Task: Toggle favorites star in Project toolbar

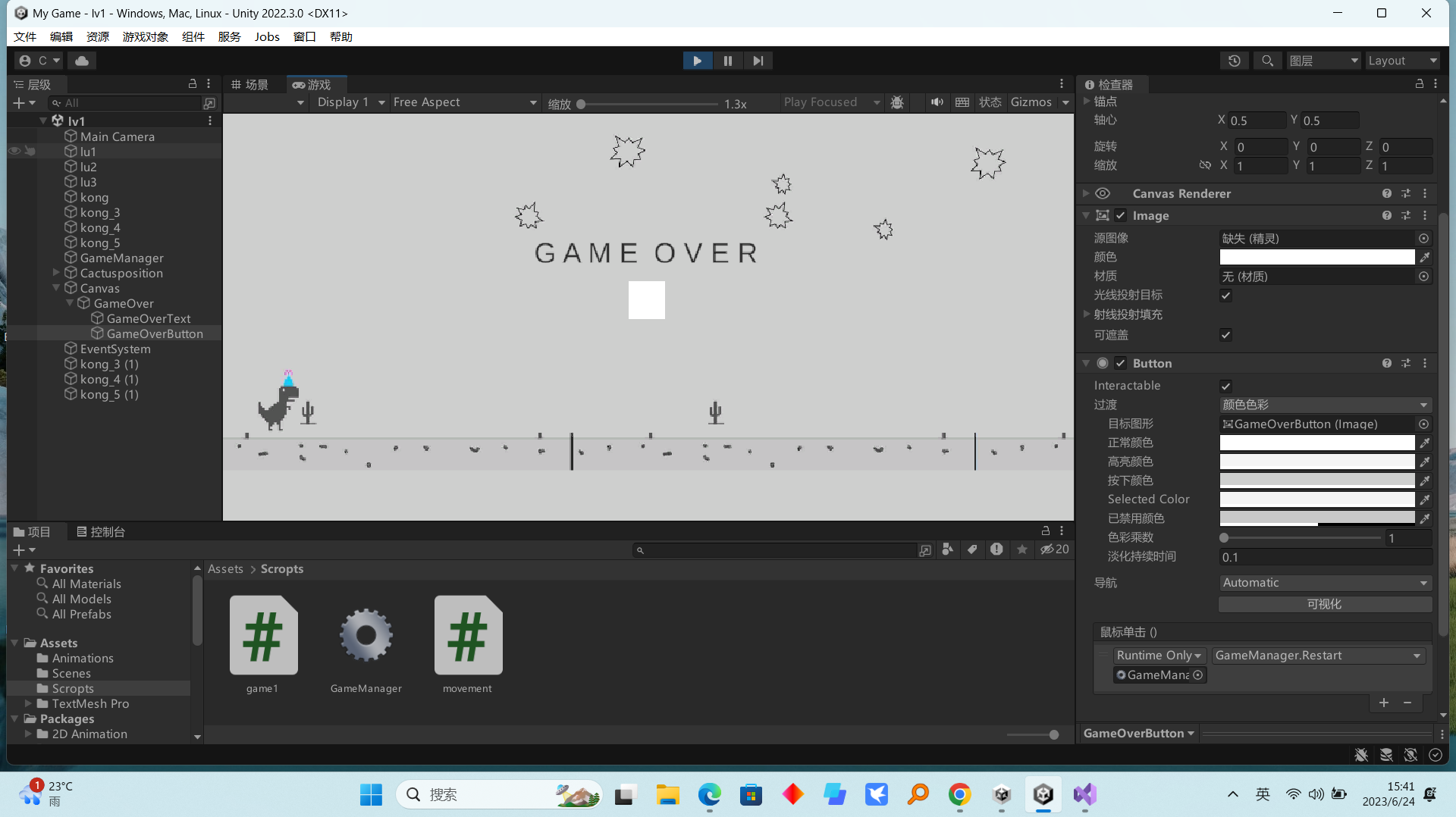Action: click(1022, 549)
